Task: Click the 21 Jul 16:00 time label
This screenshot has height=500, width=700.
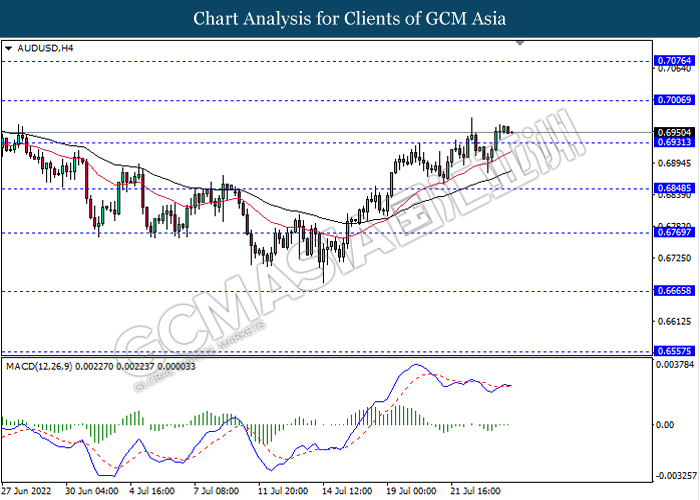Action: 475,491
